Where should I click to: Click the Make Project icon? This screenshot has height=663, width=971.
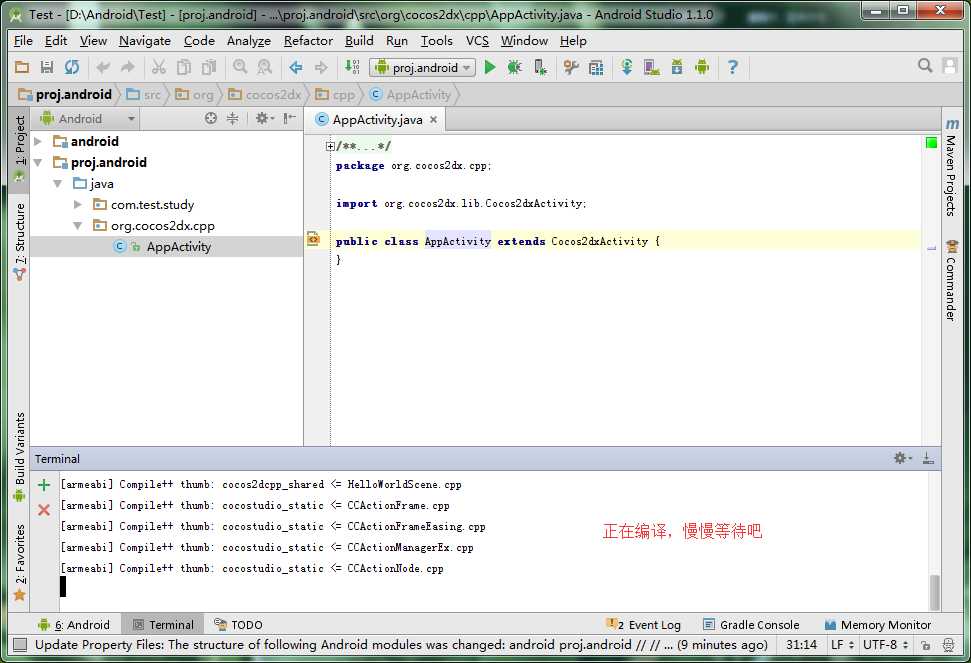(352, 67)
